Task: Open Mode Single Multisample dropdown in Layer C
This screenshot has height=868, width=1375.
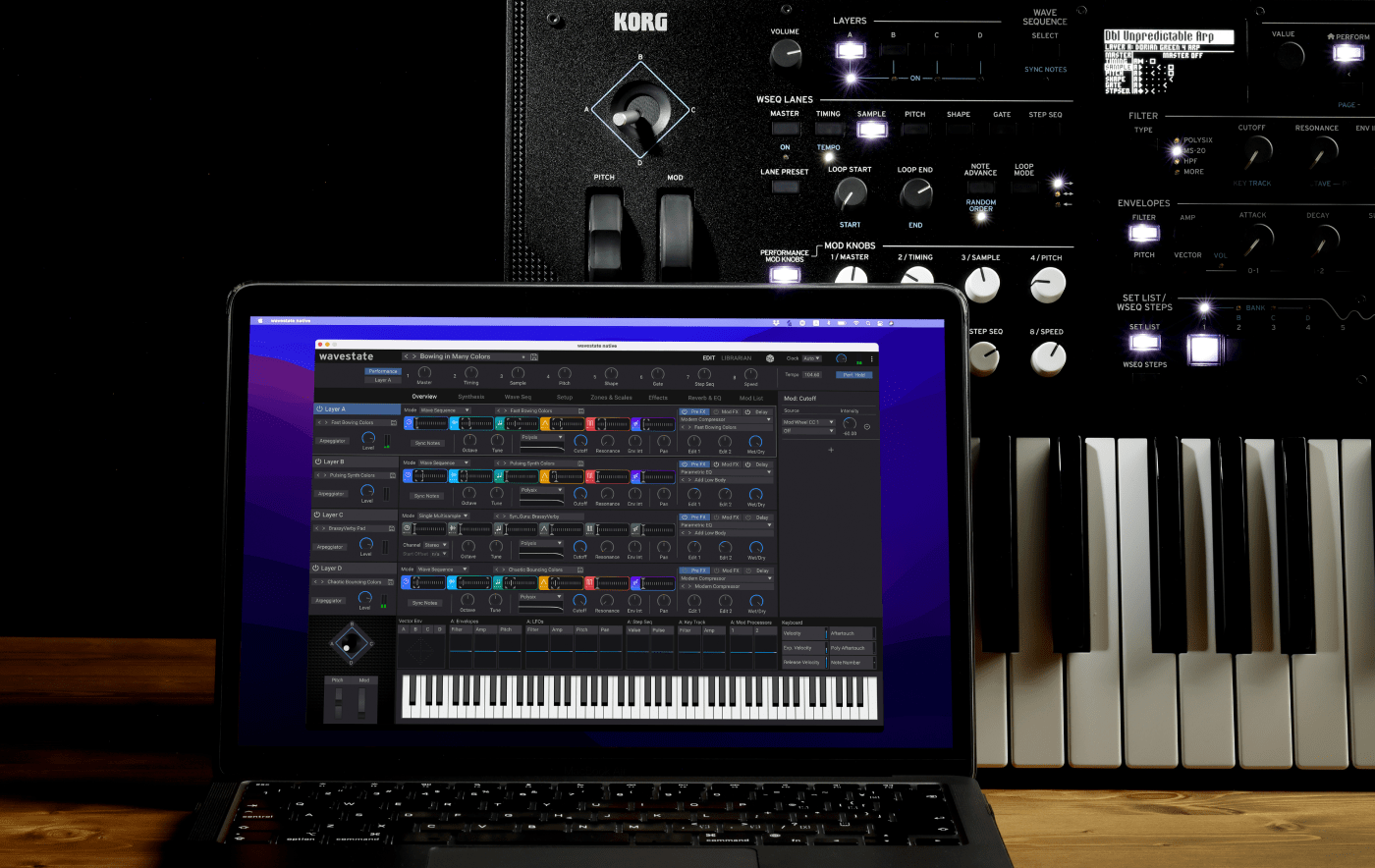Action: tap(443, 516)
